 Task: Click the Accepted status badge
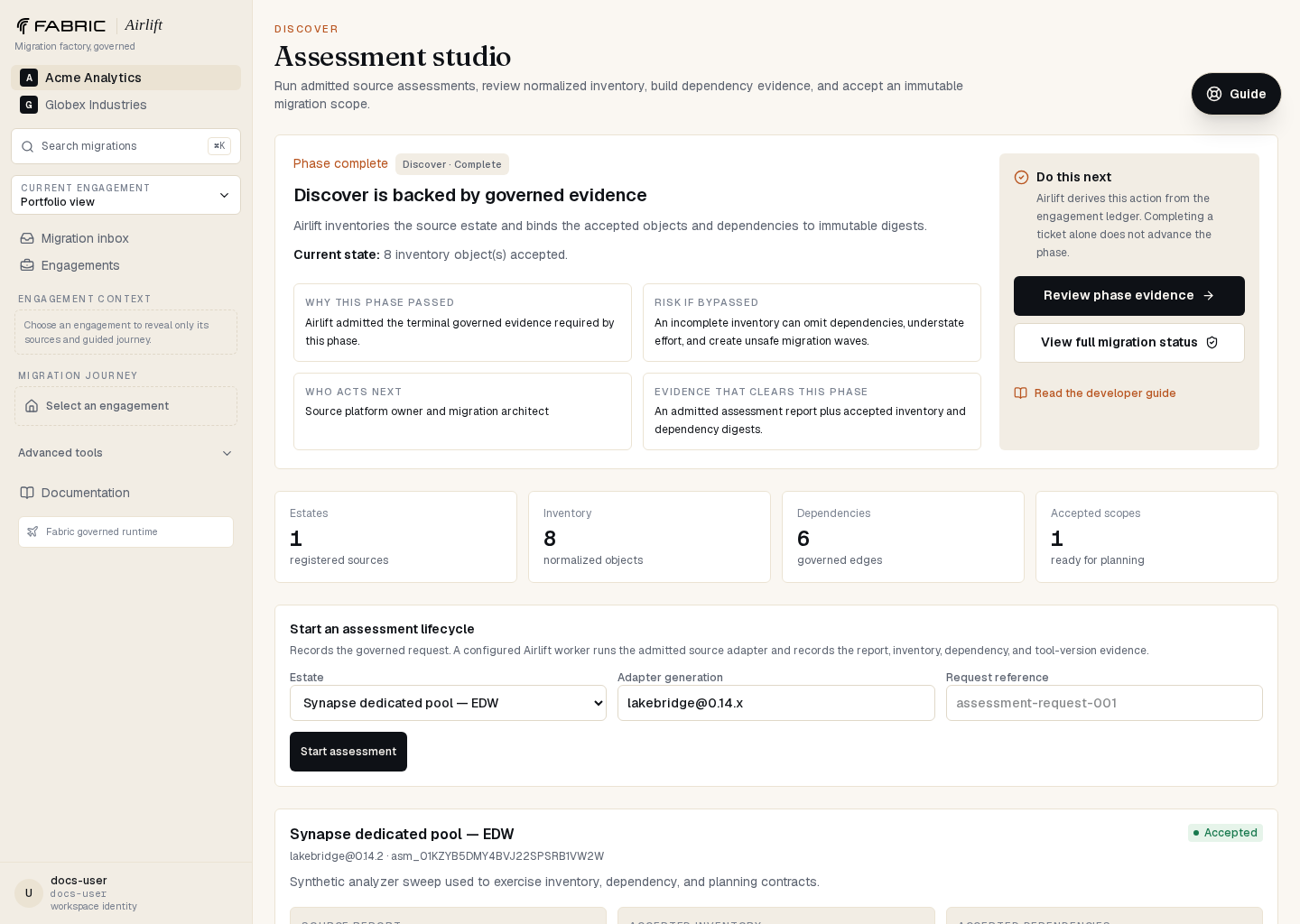[1225, 833]
